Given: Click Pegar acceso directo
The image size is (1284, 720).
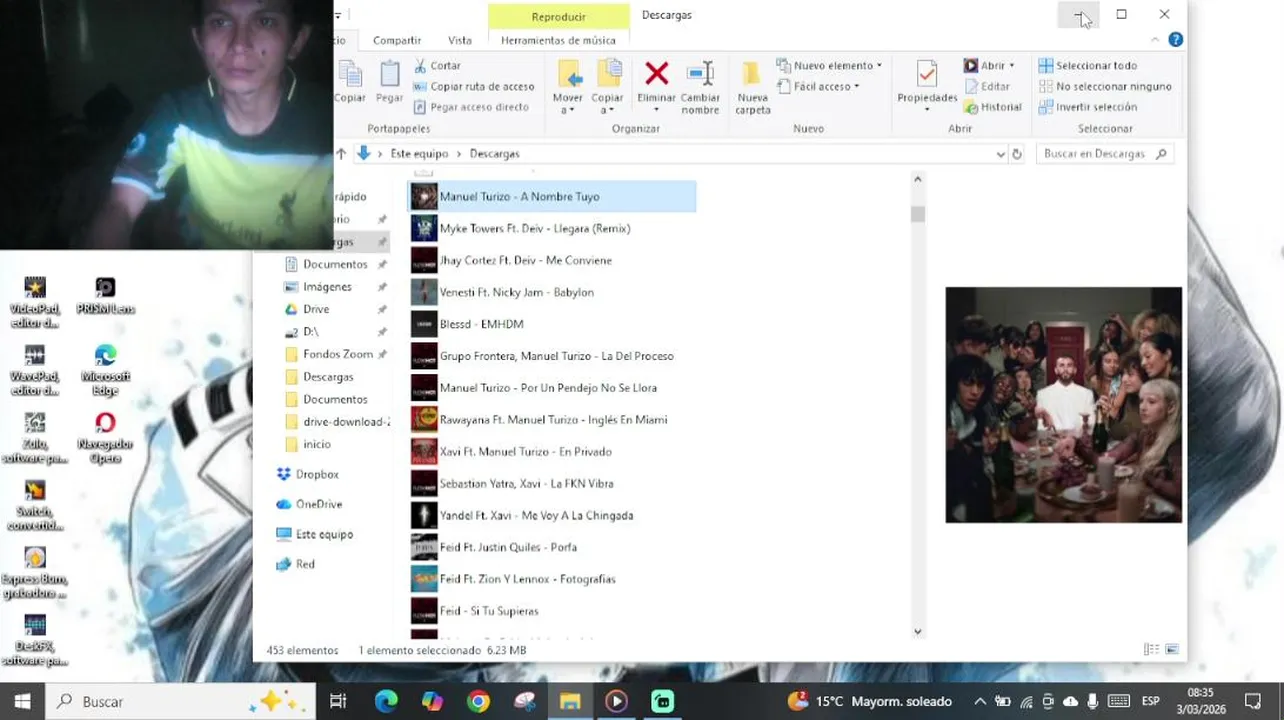Looking at the screenshot, I should click(x=471, y=107).
